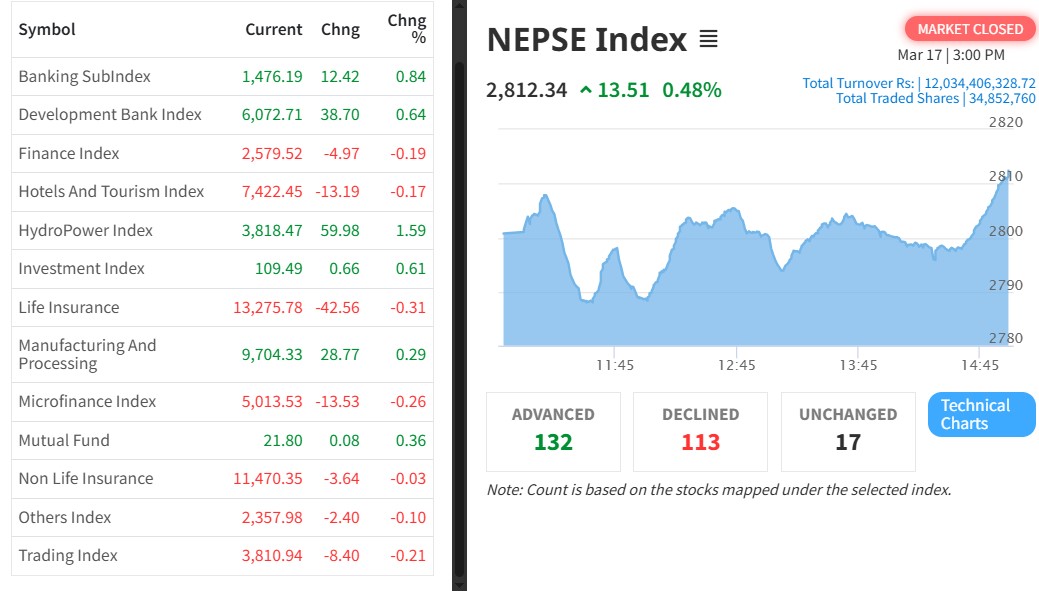The width and height of the screenshot is (1039, 591).
Task: Click the vertical scrollbar beside the table
Action: point(459,300)
